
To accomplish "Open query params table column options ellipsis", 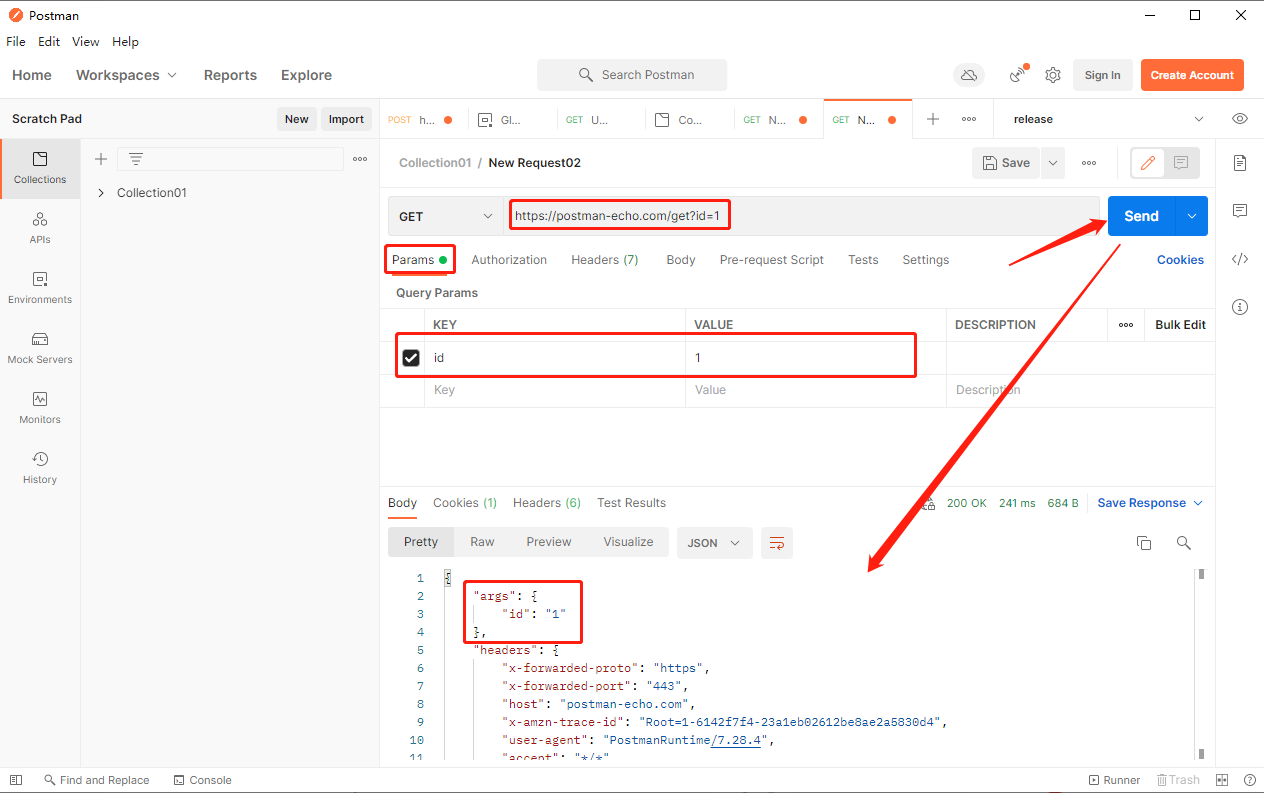I will point(1126,325).
